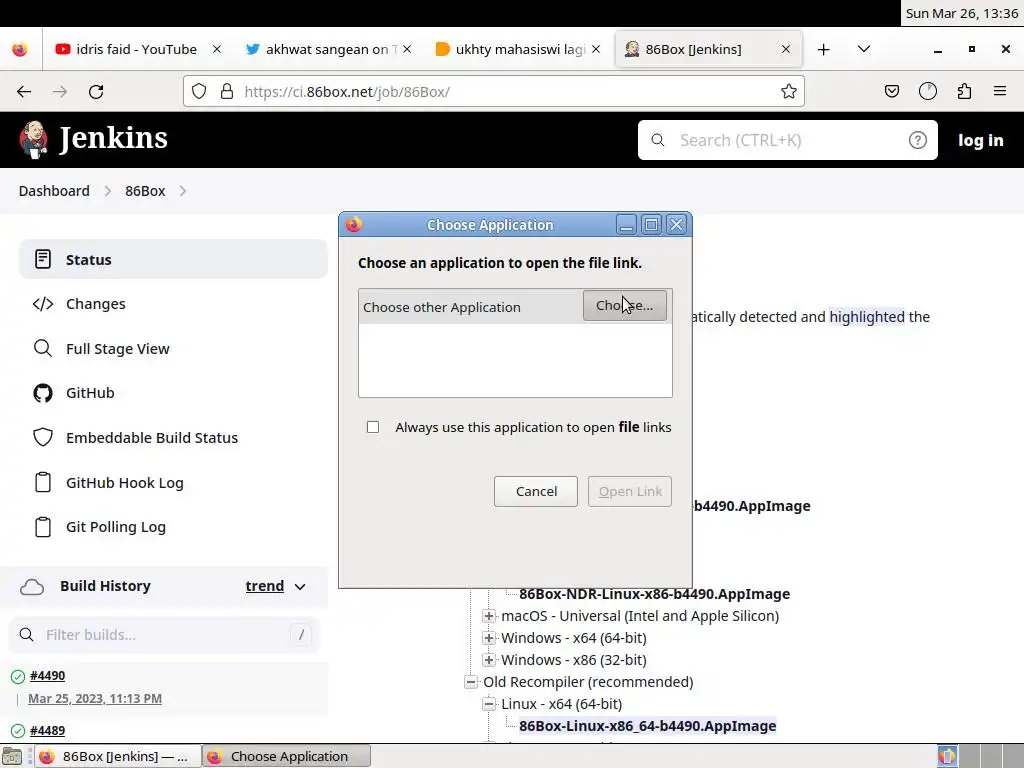Screen dimensions: 1024x768
Task: Open the Extensions puzzle-piece icon
Action: point(965,91)
